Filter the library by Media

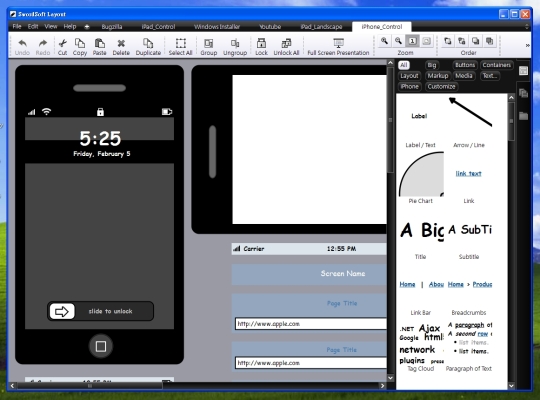[x=464, y=75]
